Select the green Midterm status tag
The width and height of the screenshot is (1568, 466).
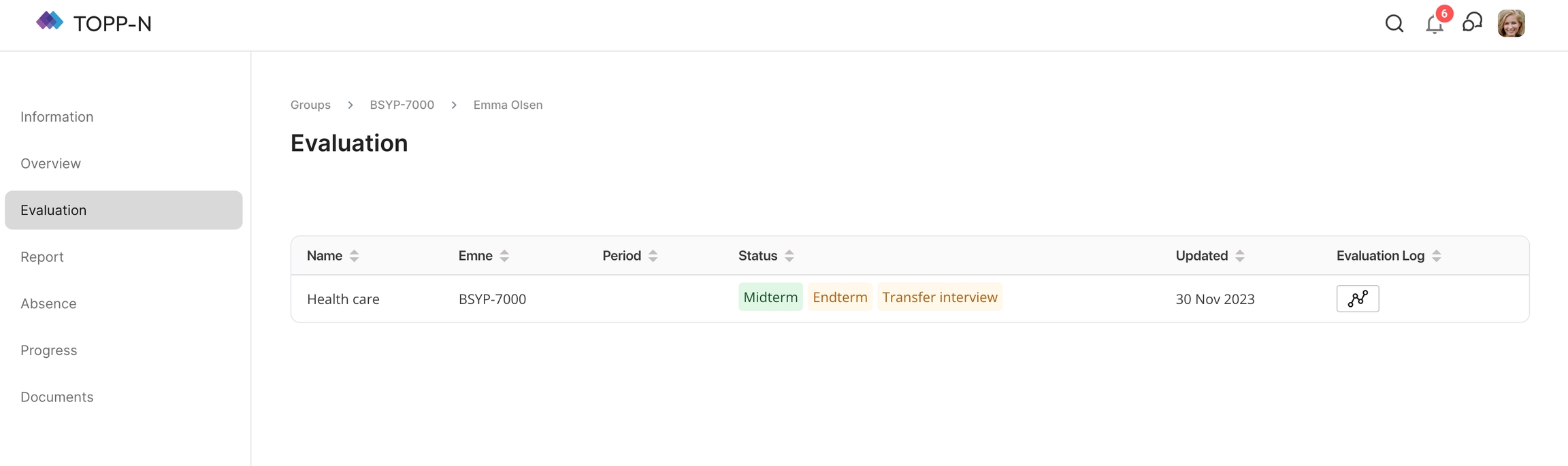tap(770, 297)
